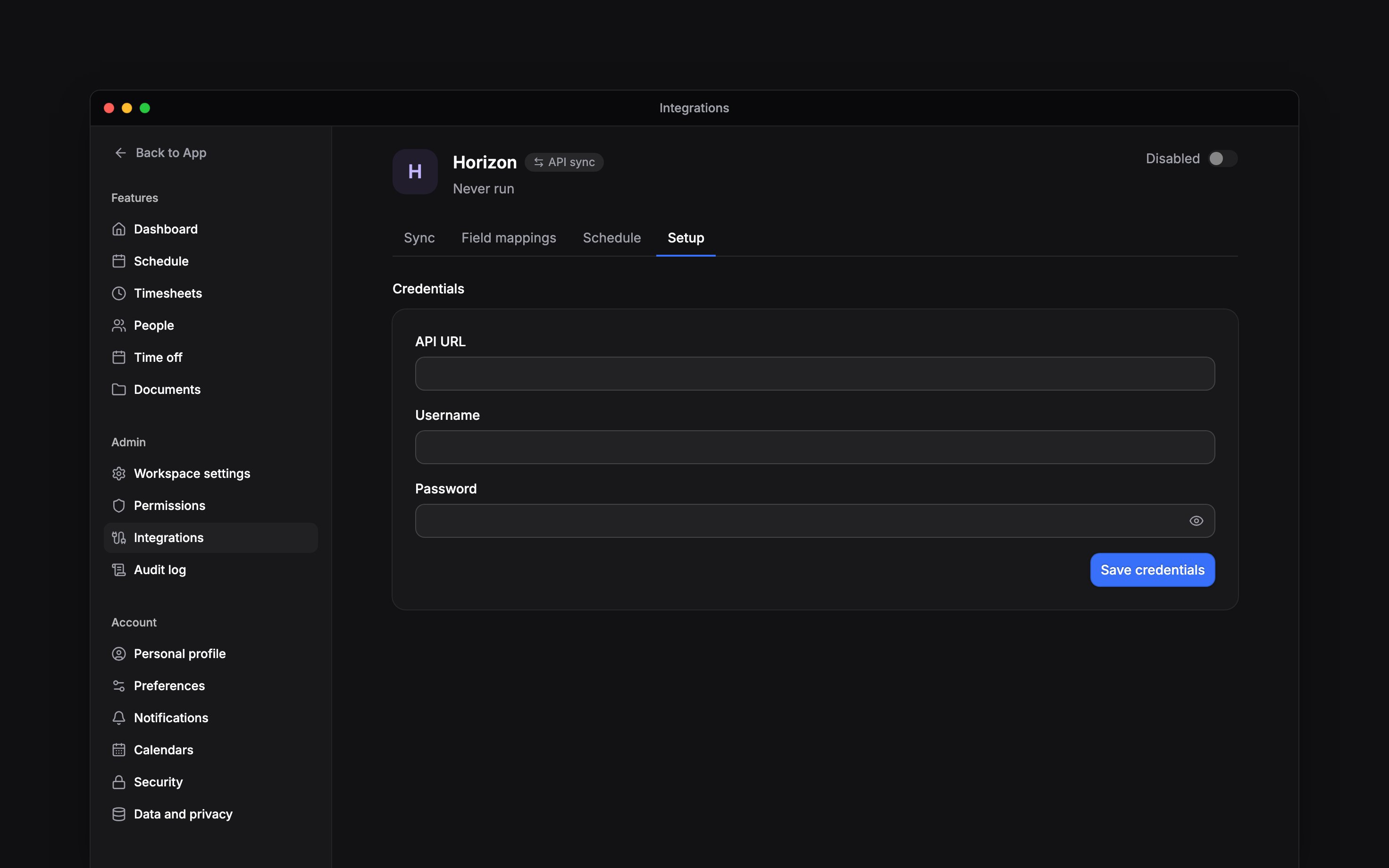
Task: Focus the Password input field
Action: (x=815, y=521)
